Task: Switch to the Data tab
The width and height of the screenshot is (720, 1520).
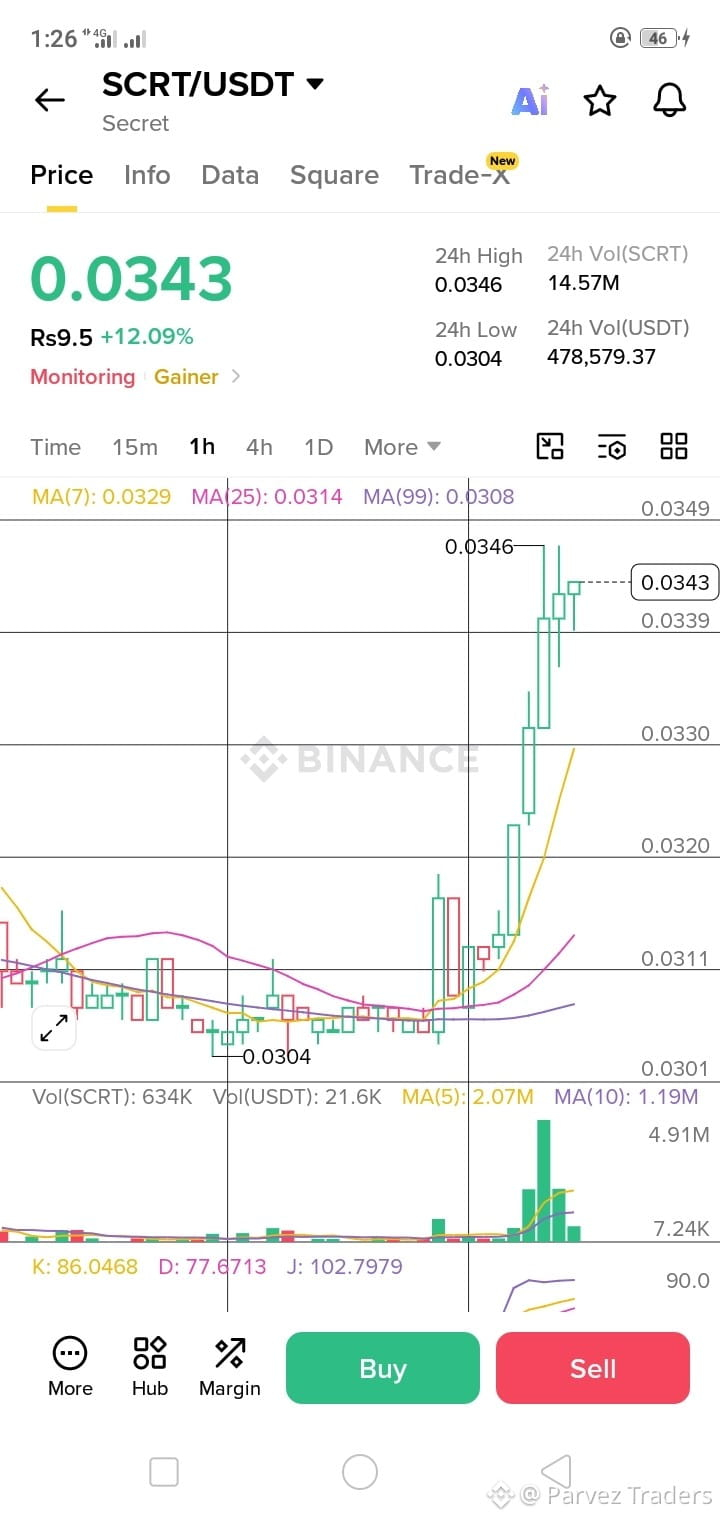Action: (x=230, y=175)
